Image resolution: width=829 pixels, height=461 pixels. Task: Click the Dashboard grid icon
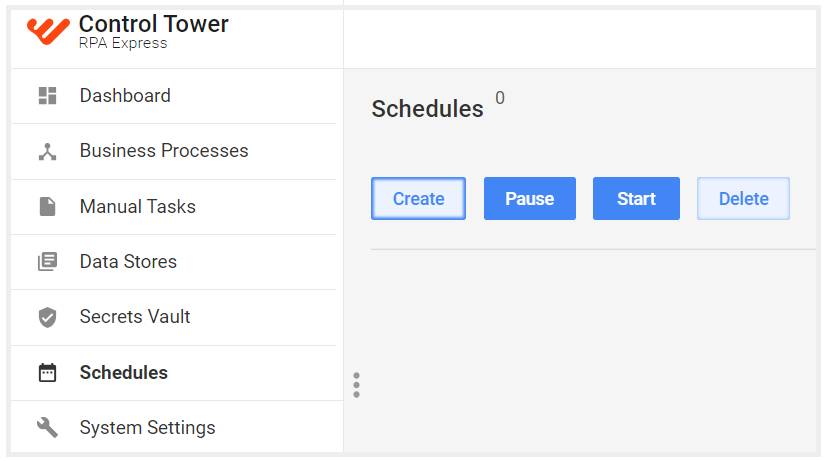[x=48, y=96]
